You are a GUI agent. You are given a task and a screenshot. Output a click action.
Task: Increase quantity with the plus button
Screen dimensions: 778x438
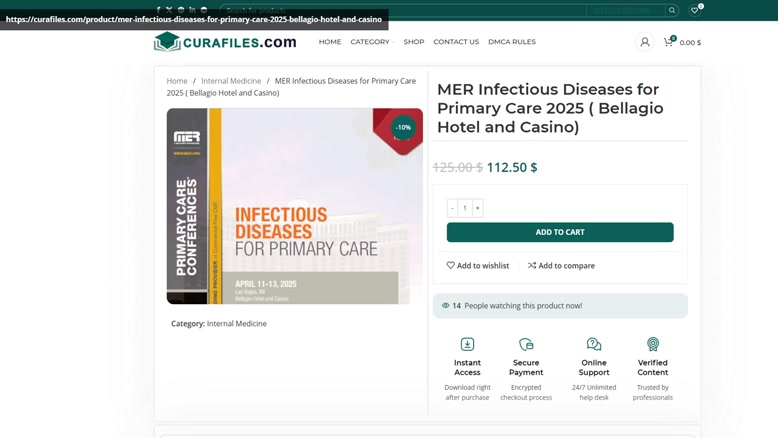coord(477,208)
